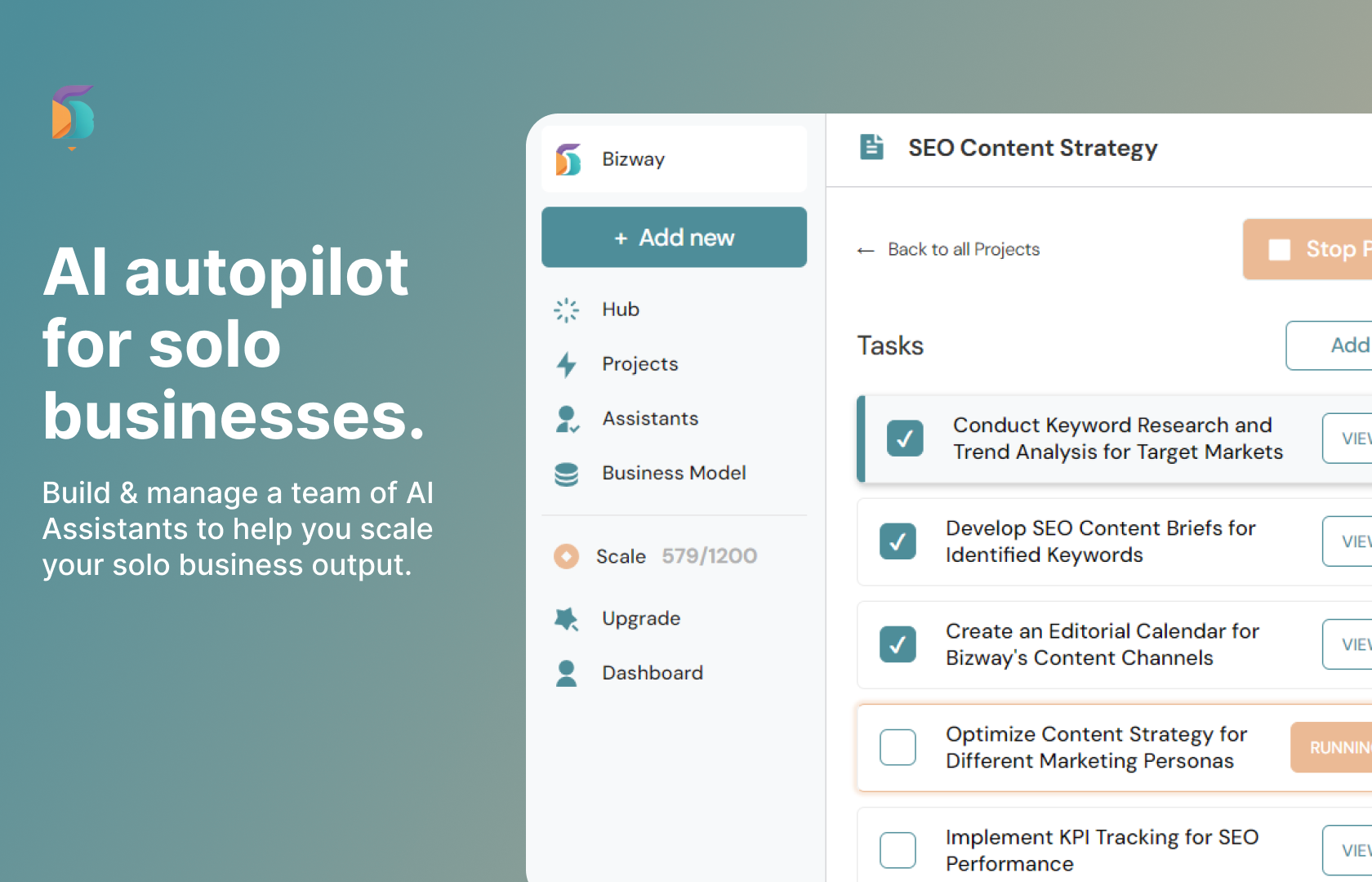Click the Business Model database icon

point(566,474)
